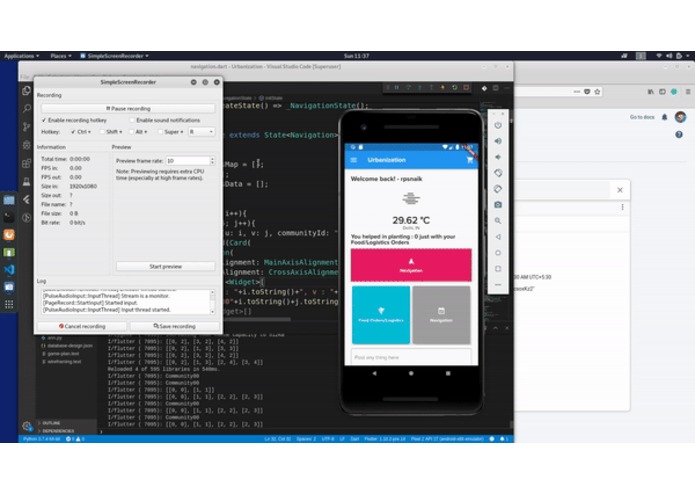Launch Visual Studio Code from the dock
Image resolution: width=695 pixels, height=494 pixels.
point(9,270)
